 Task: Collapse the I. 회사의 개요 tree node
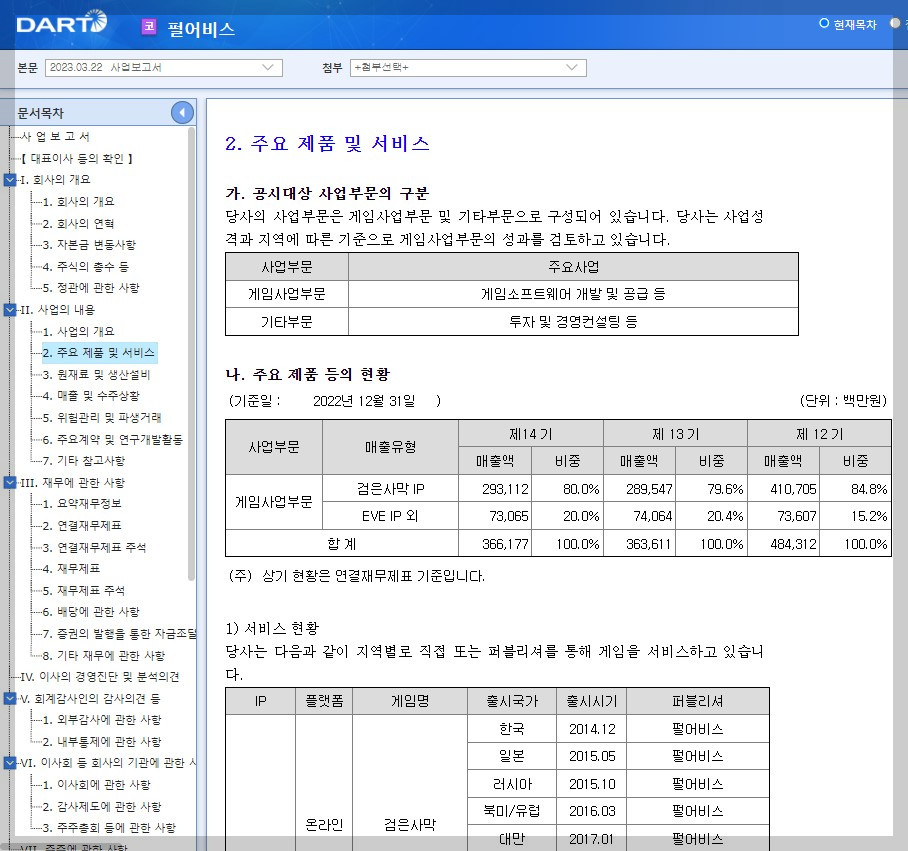[10, 180]
